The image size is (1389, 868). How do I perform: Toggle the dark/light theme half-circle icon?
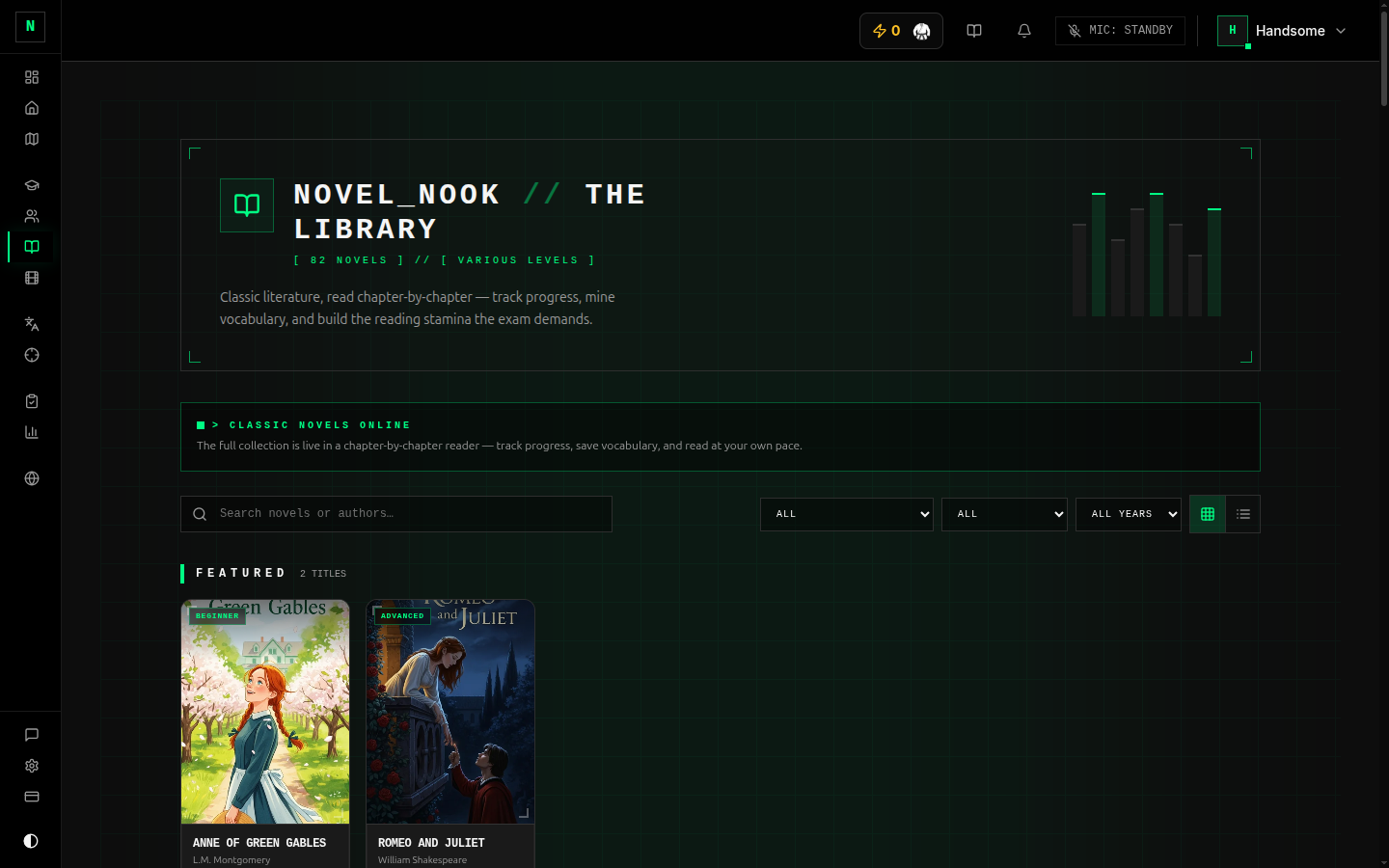click(x=31, y=841)
